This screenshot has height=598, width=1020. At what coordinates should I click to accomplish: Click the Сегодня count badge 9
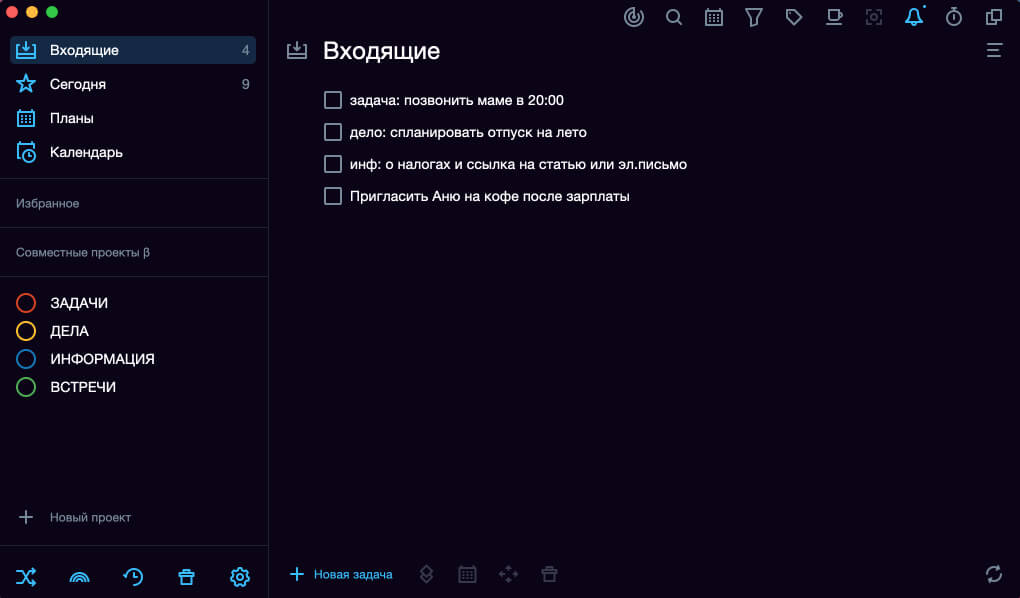245,84
